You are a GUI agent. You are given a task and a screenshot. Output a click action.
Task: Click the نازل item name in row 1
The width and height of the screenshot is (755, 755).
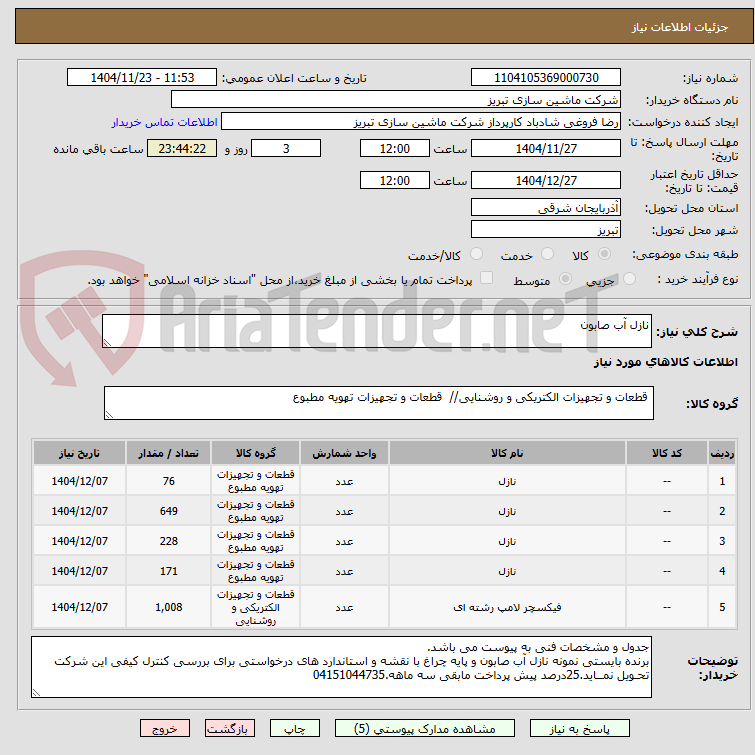(x=507, y=481)
